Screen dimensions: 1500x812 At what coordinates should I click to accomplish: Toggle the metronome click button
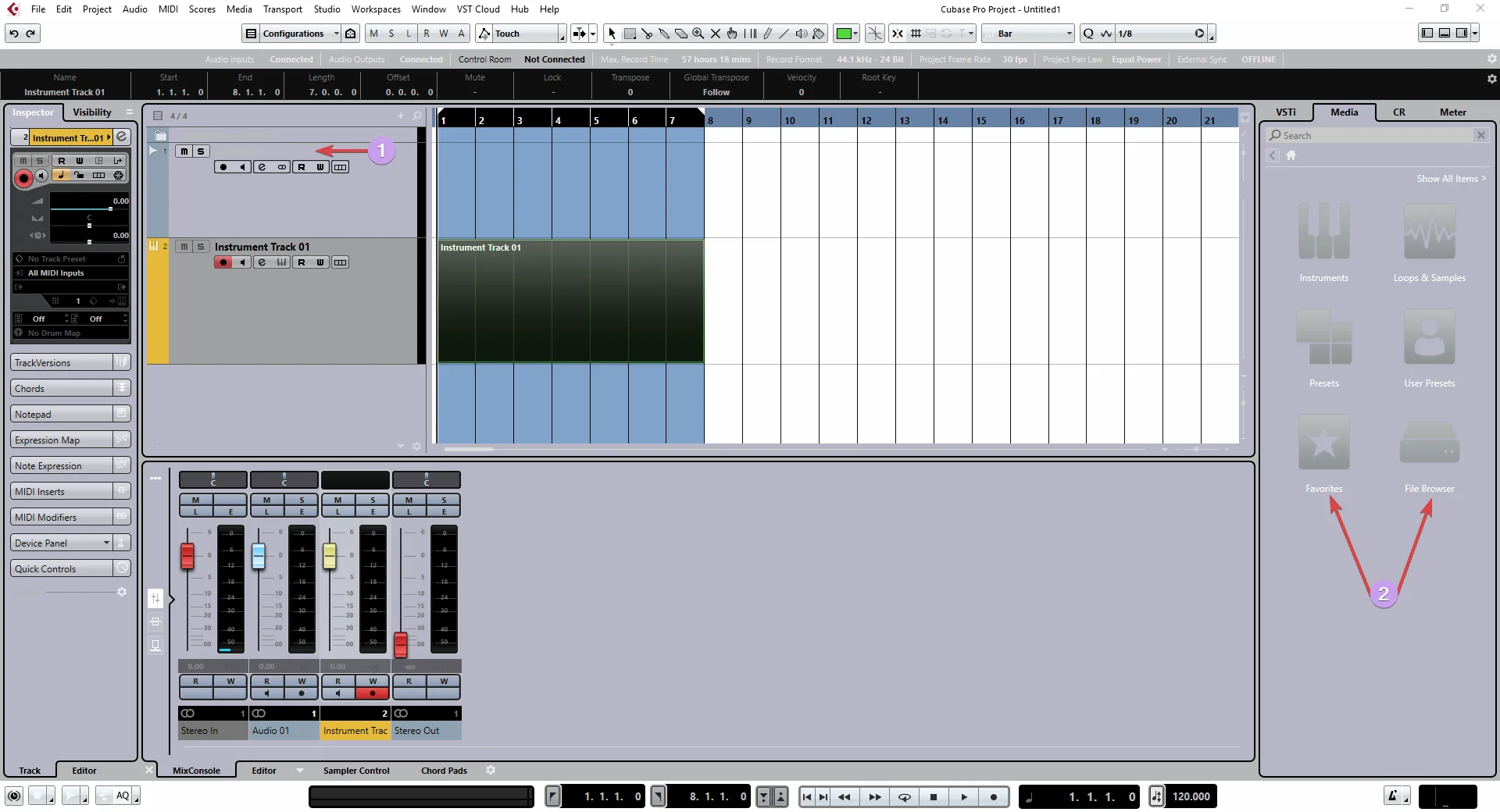tap(1393, 796)
